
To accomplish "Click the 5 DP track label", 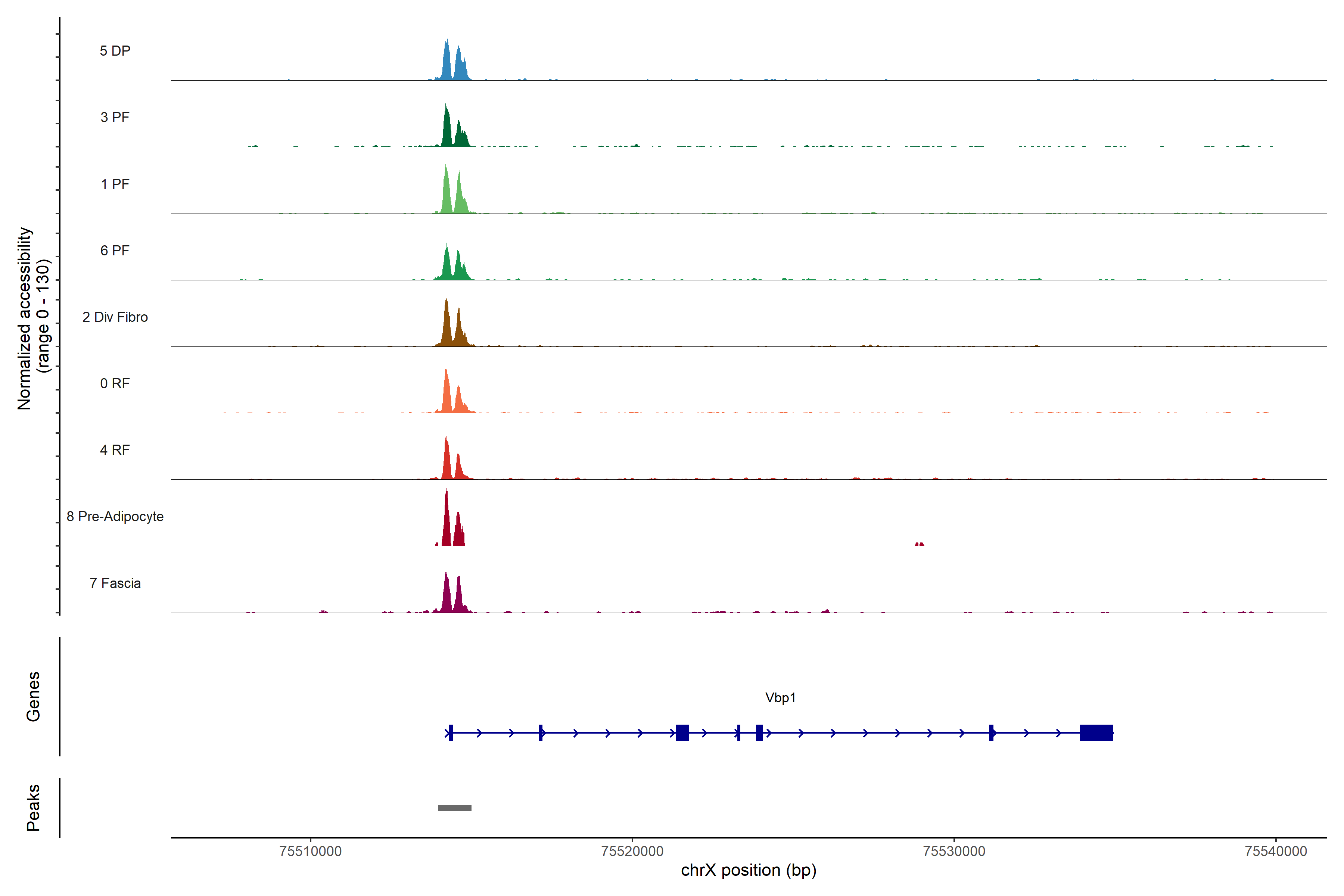I will coord(115,51).
